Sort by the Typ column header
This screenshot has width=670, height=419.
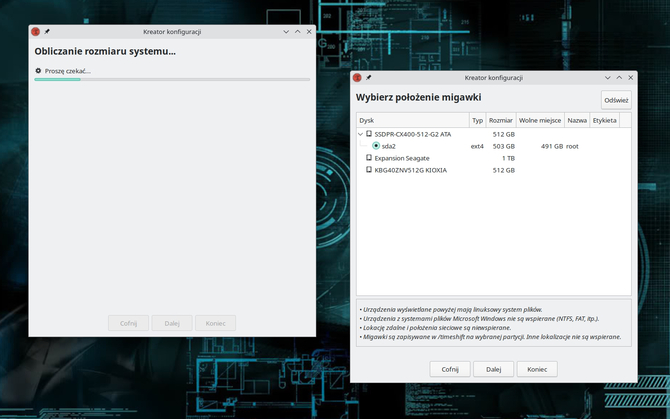(478, 120)
